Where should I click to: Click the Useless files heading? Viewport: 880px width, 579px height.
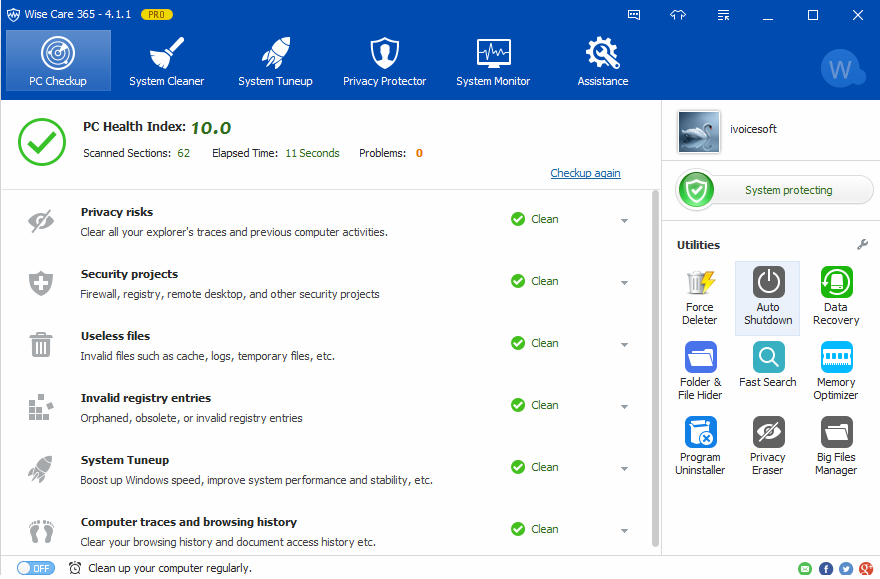[115, 336]
